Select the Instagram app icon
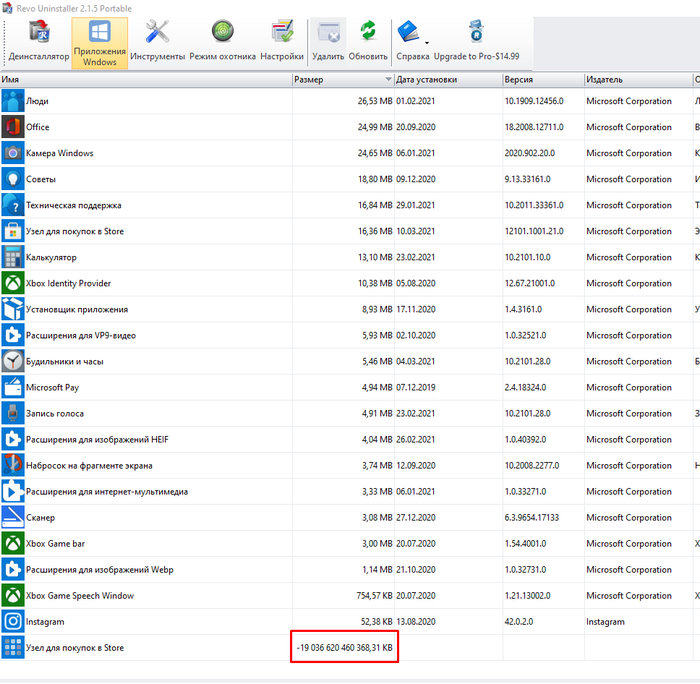700x684 pixels. pyautogui.click(x=13, y=621)
